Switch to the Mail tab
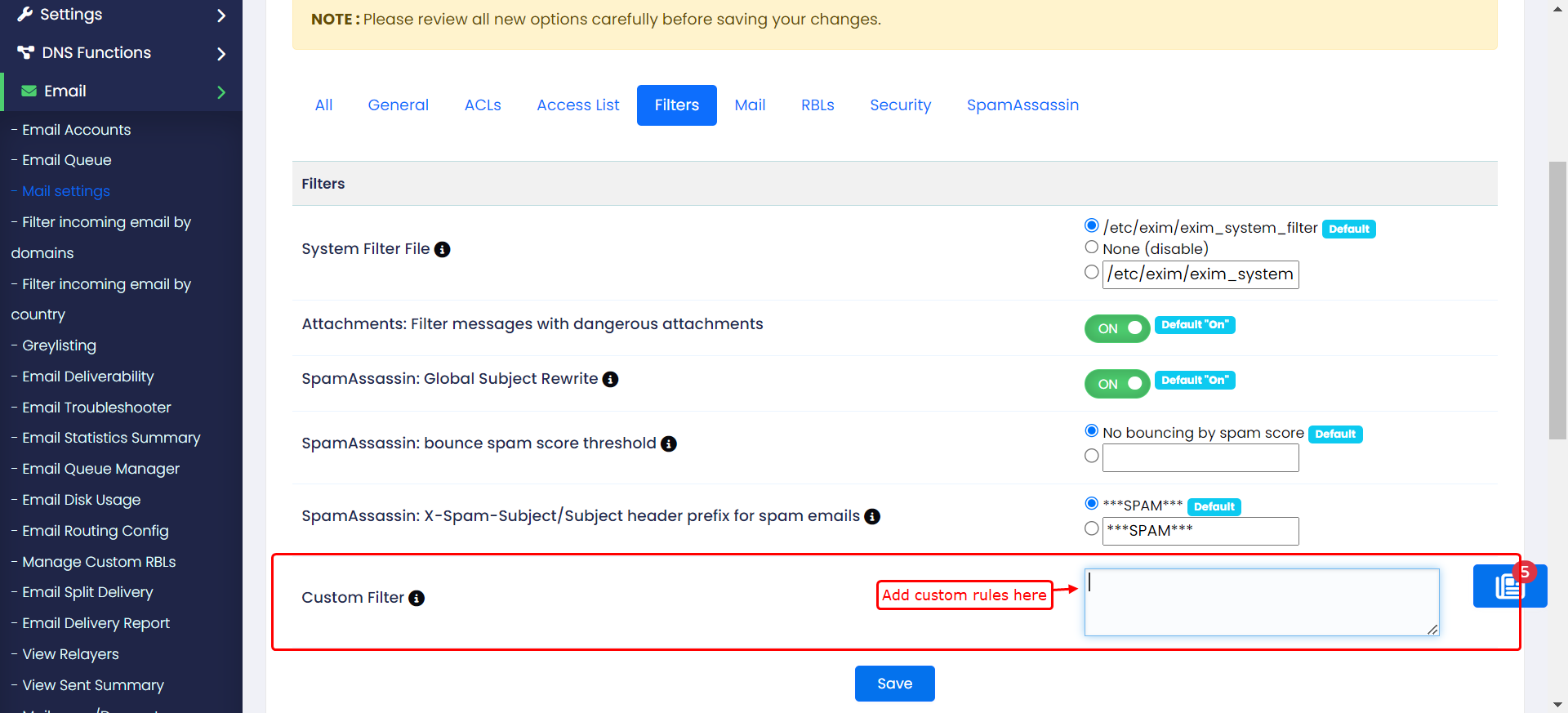This screenshot has width=1568, height=713. (x=750, y=105)
